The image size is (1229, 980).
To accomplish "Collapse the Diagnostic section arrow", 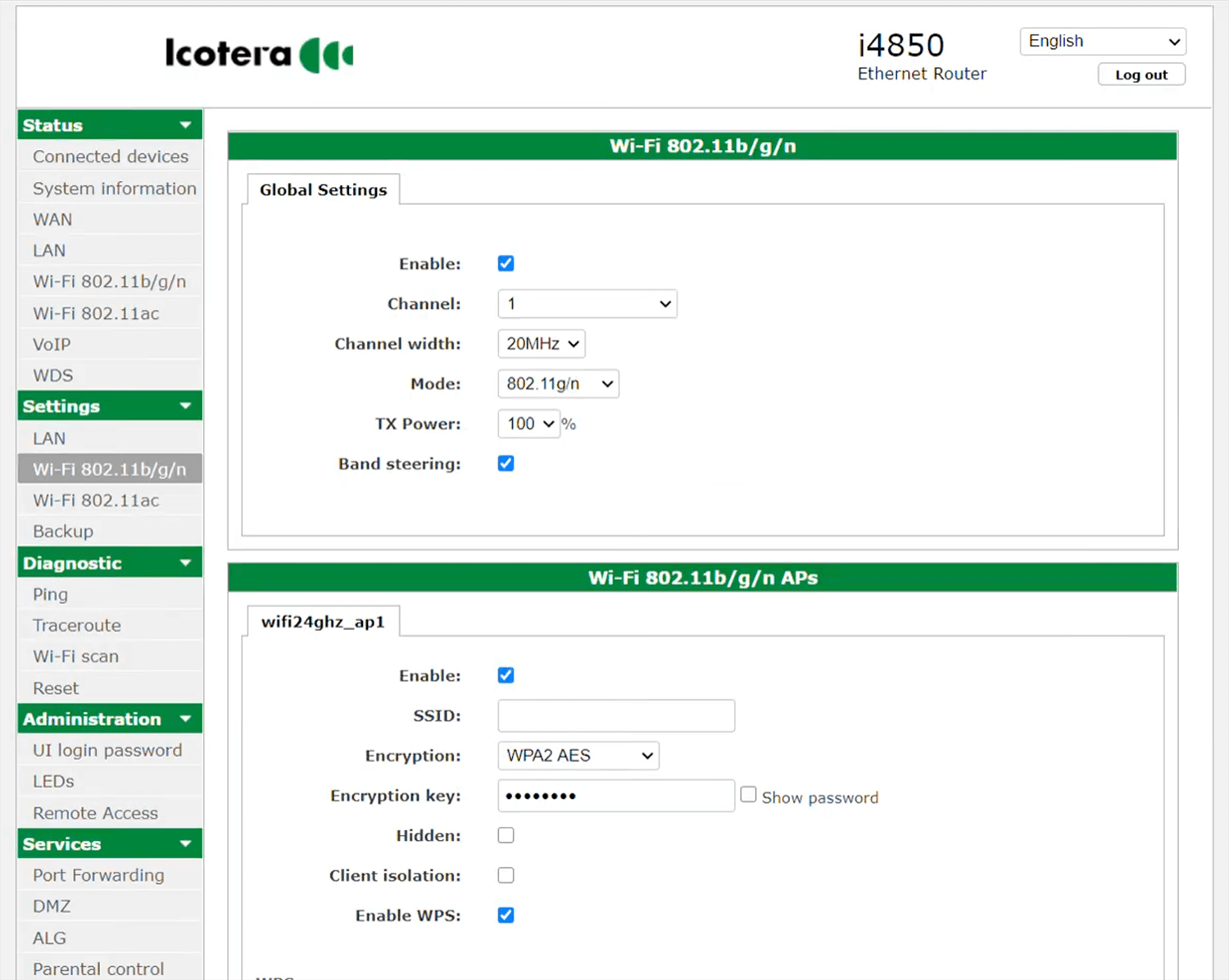I will pos(185,563).
